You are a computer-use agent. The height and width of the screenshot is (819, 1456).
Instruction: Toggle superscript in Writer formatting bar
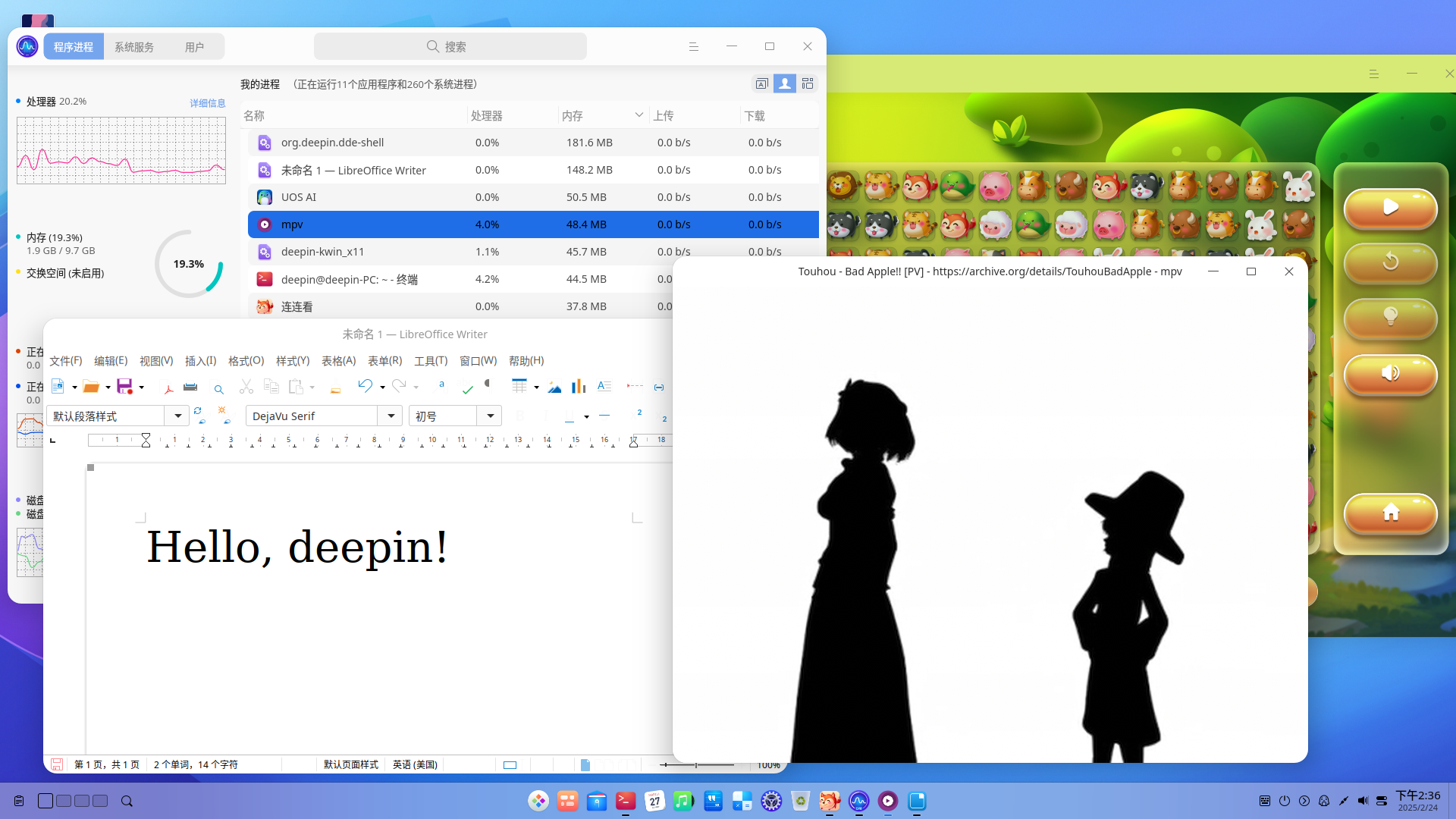(x=638, y=413)
